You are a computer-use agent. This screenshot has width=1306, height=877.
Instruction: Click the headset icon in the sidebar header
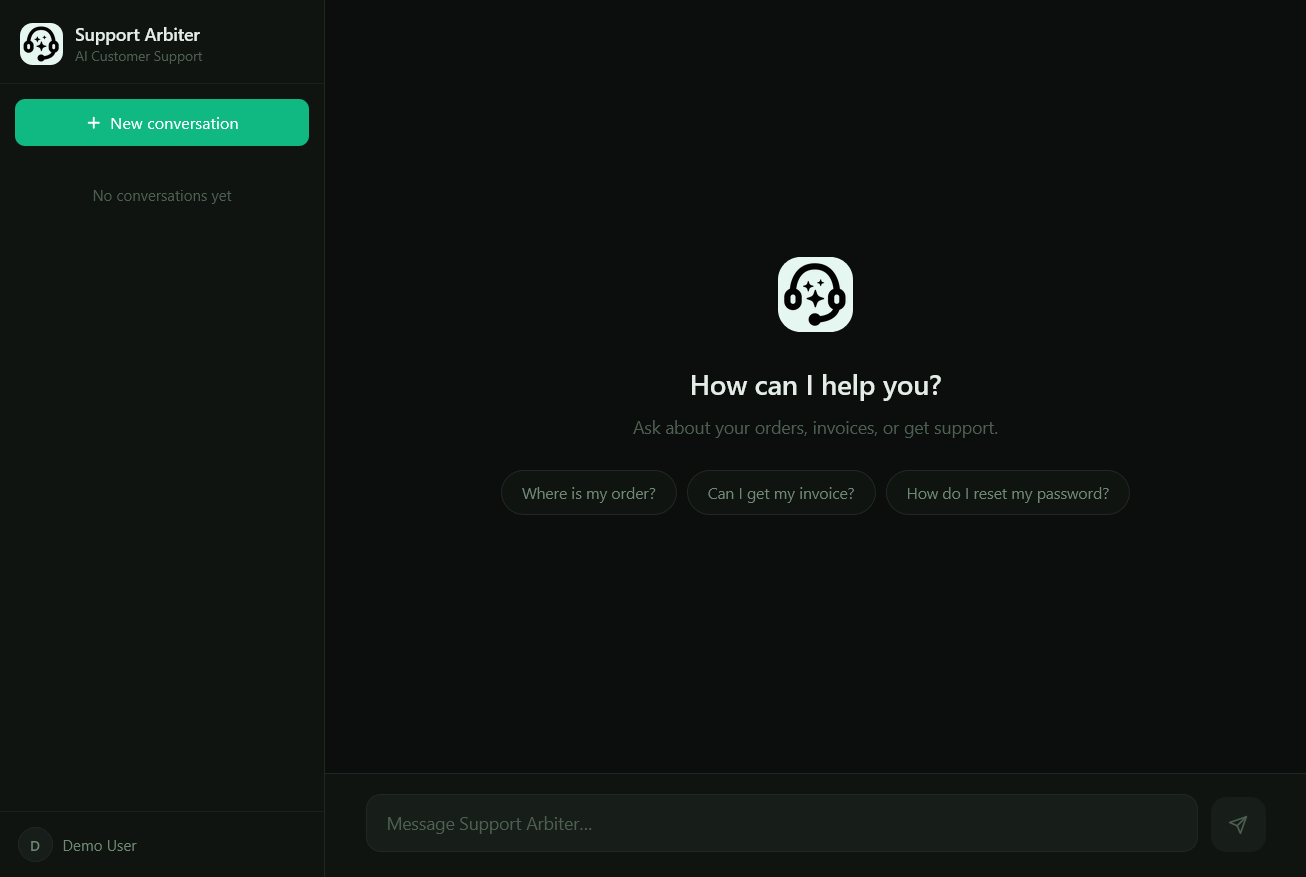(x=41, y=43)
